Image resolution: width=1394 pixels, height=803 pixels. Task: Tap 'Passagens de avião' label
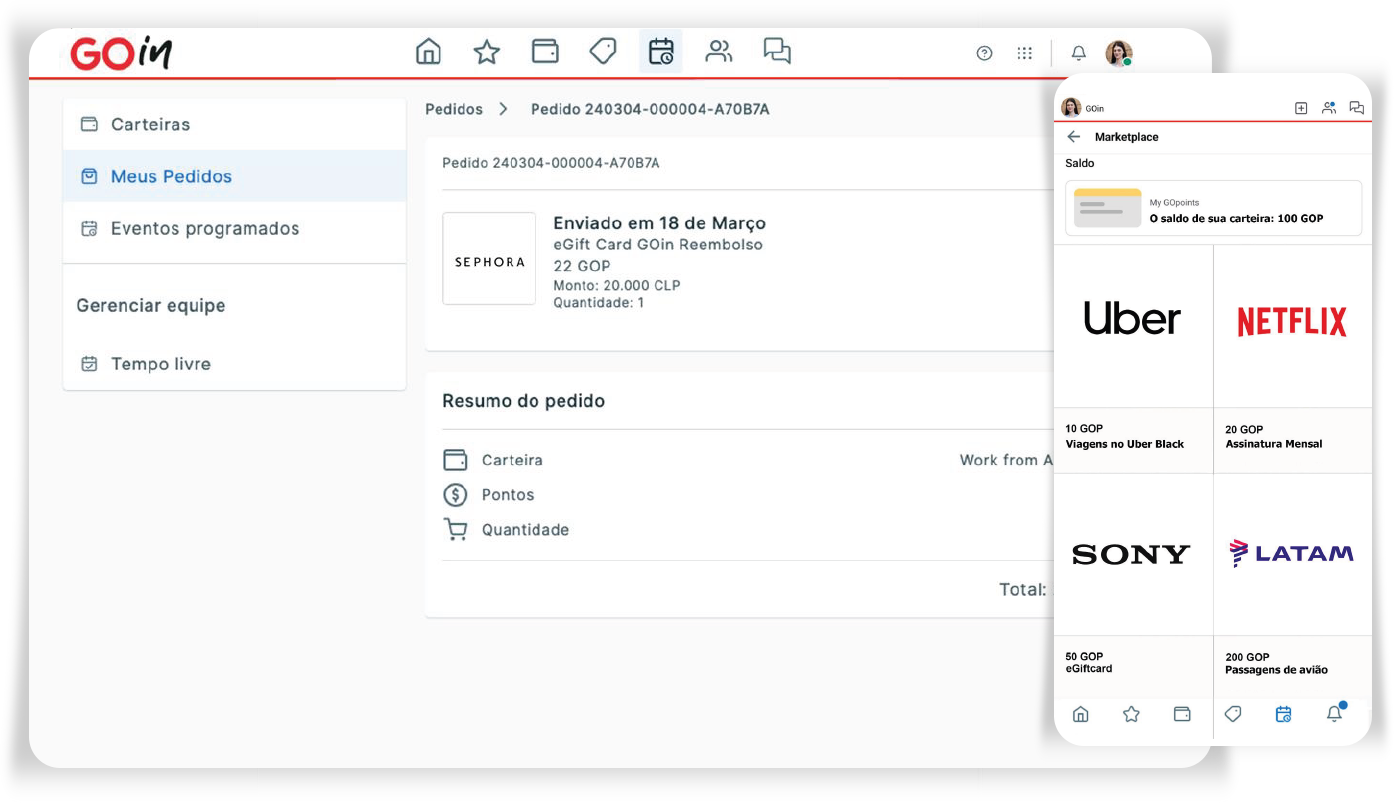[x=1276, y=670]
